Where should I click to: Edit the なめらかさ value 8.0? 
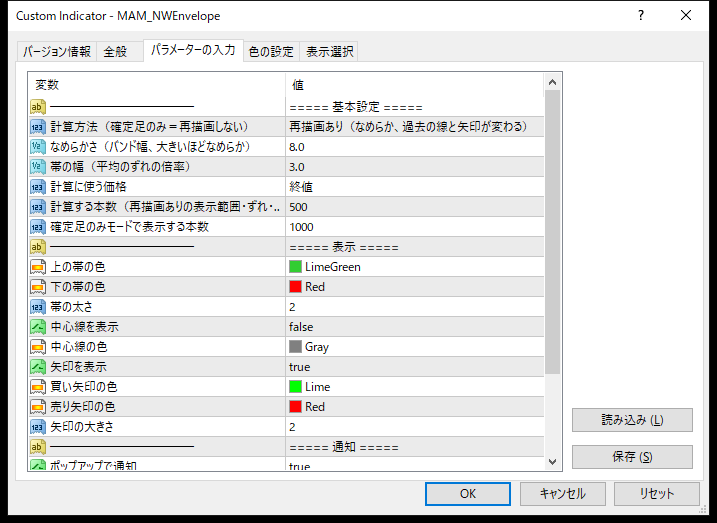click(x=415, y=147)
